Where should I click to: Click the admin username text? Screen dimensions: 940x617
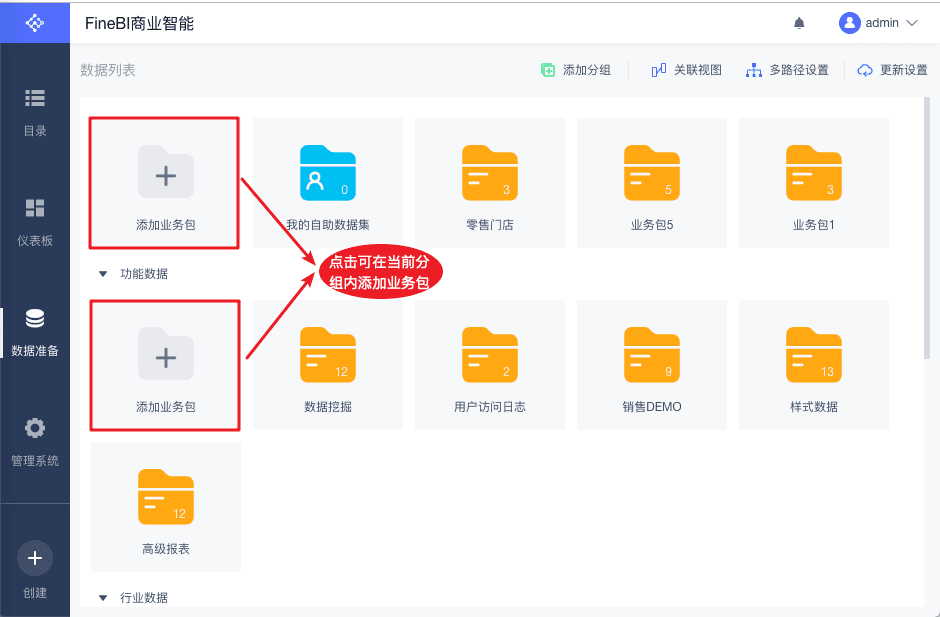click(x=882, y=23)
